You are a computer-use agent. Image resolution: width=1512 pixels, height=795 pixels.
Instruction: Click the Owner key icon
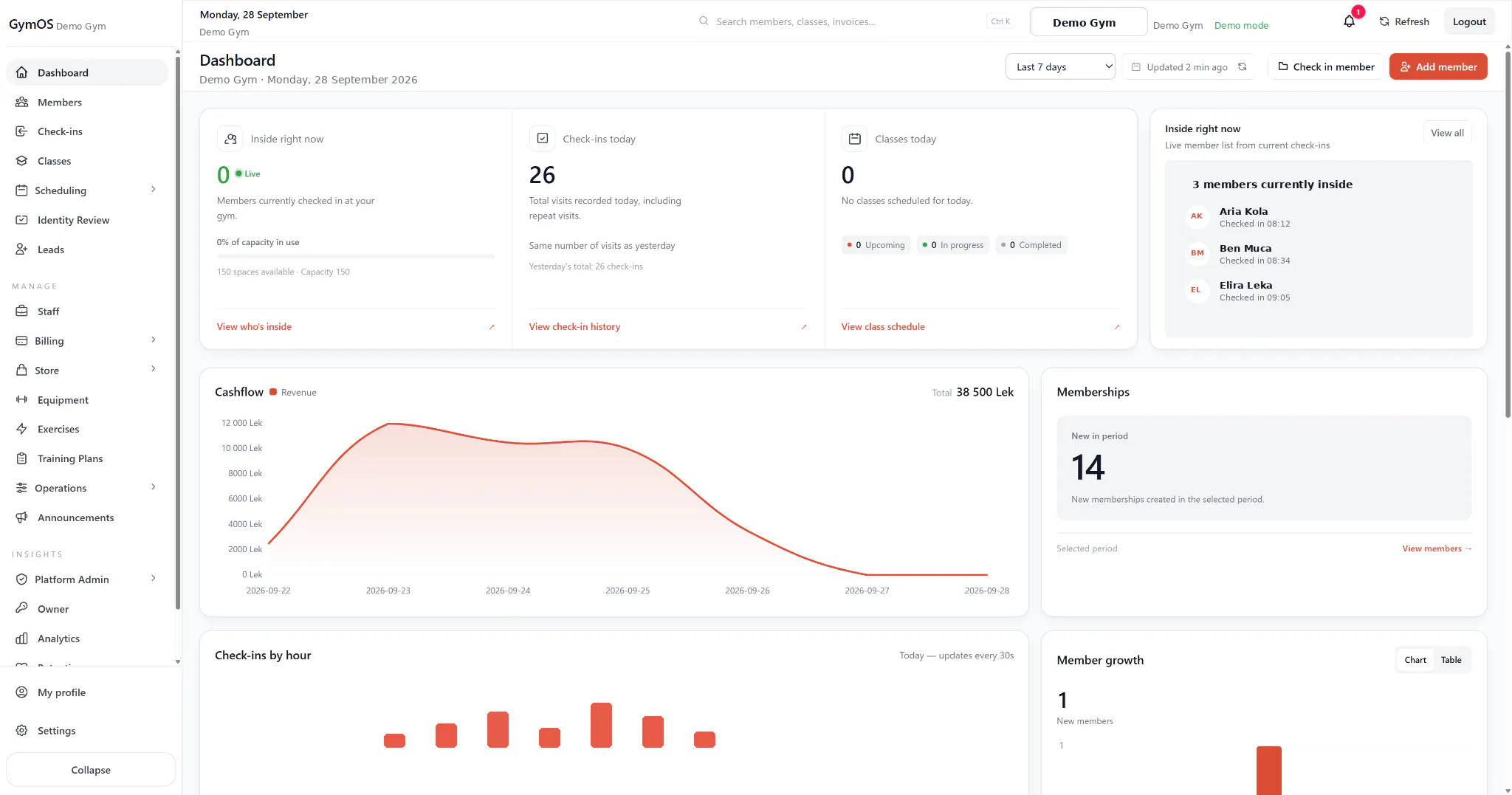(22, 609)
